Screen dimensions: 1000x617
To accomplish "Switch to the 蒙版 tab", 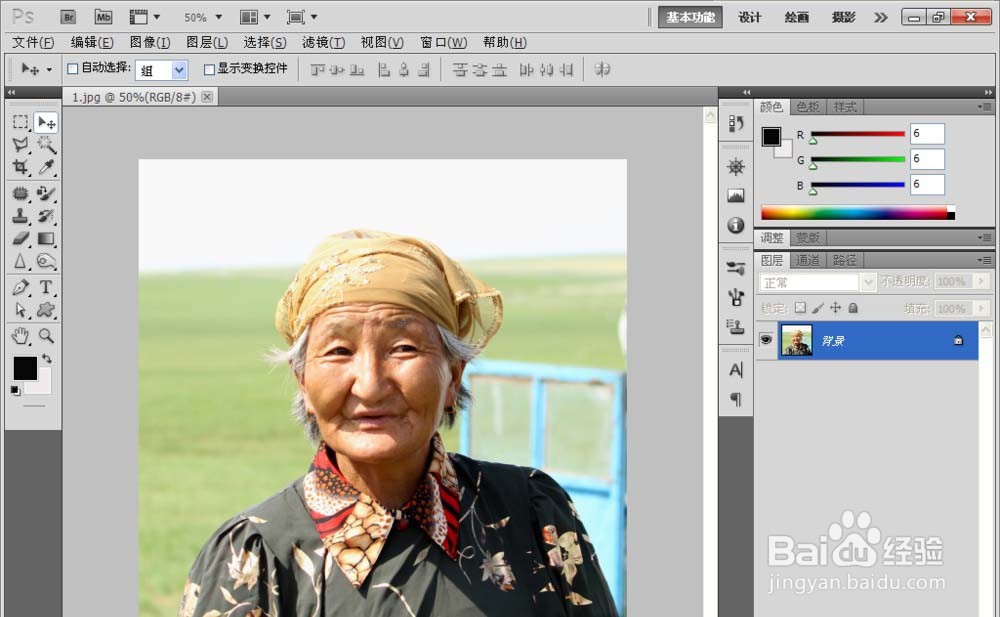I will coord(808,238).
